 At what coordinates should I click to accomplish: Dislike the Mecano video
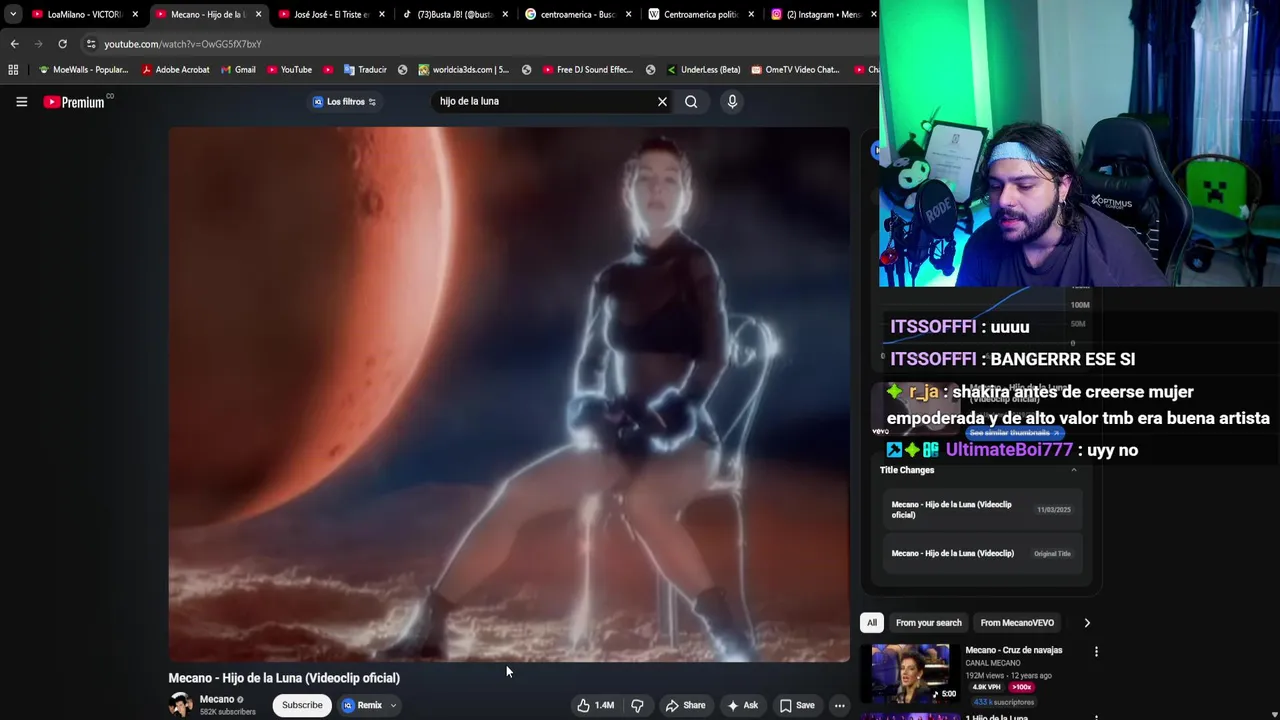[637, 705]
